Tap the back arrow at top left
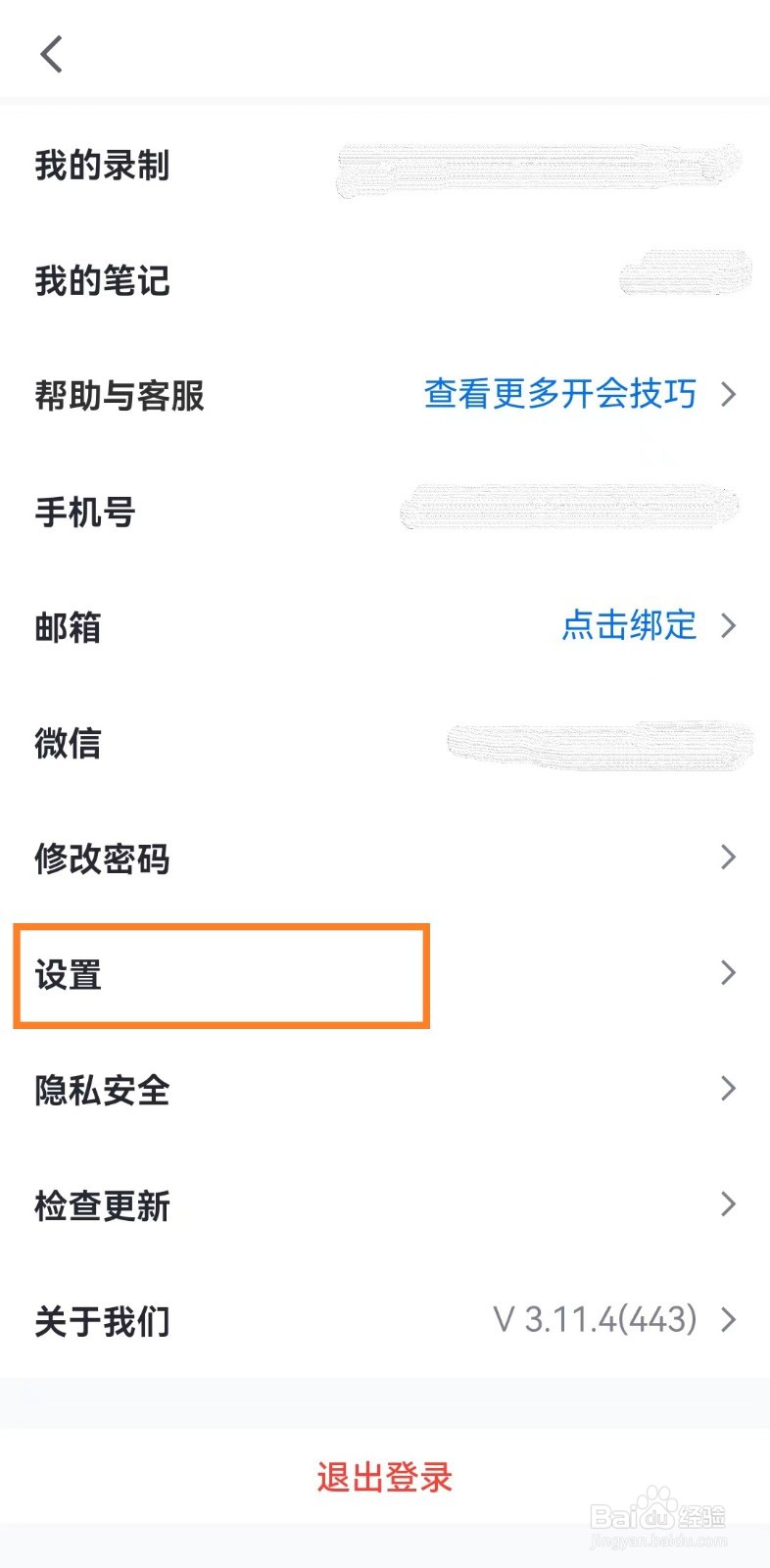 [x=51, y=54]
